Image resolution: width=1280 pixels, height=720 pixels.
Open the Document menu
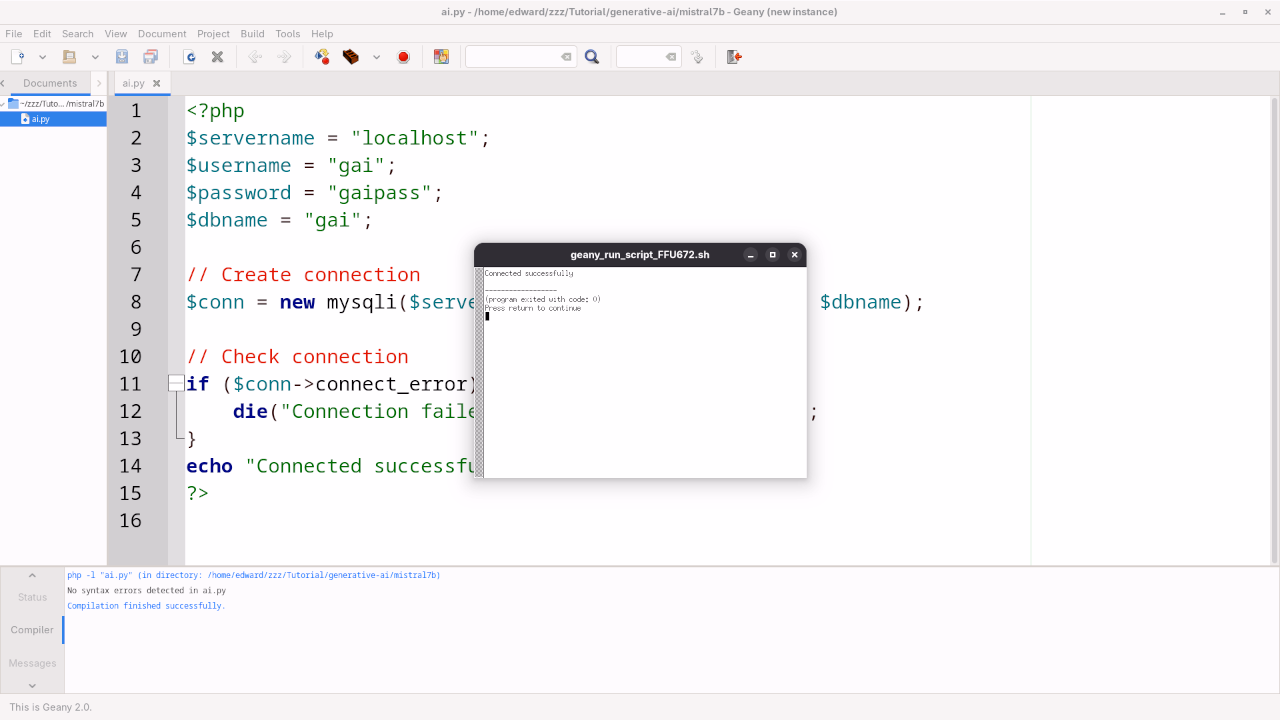coord(162,34)
